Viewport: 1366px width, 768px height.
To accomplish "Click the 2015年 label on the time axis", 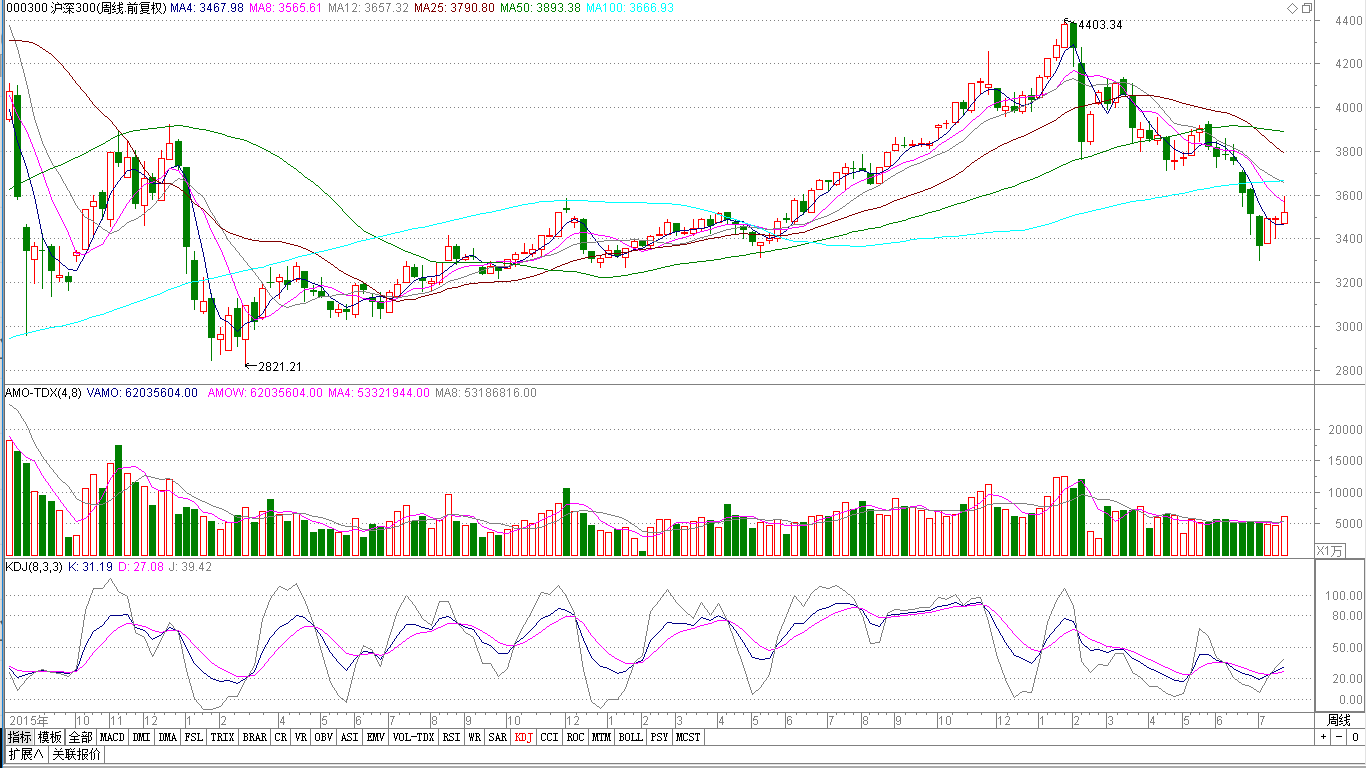I will pyautogui.click(x=29, y=720).
